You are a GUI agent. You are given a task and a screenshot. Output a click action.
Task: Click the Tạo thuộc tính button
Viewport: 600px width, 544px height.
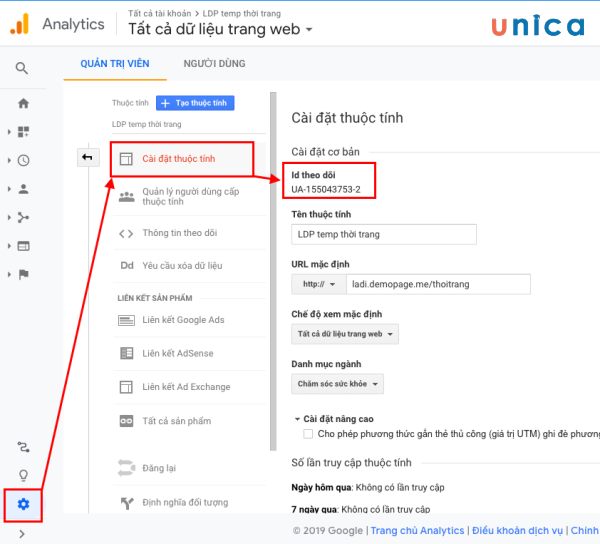coord(195,103)
